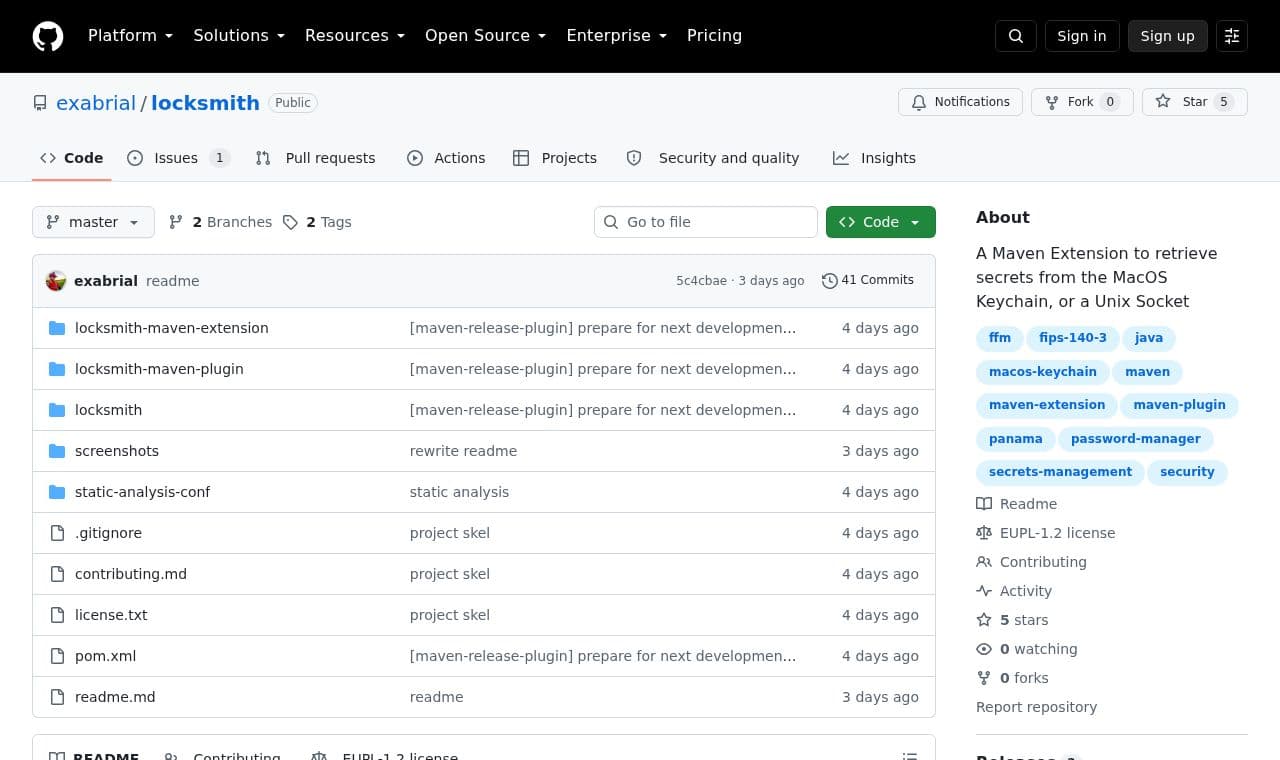The width and height of the screenshot is (1280, 760).
Task: Click the Pricing link
Action: tap(714, 36)
